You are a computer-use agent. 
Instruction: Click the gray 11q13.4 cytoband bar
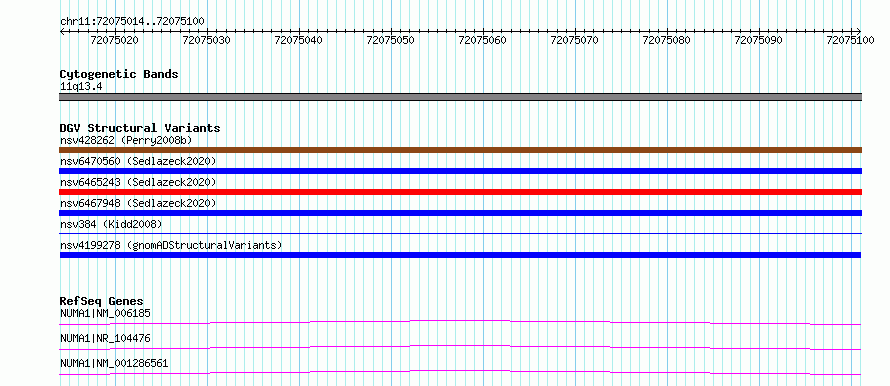tap(461, 97)
